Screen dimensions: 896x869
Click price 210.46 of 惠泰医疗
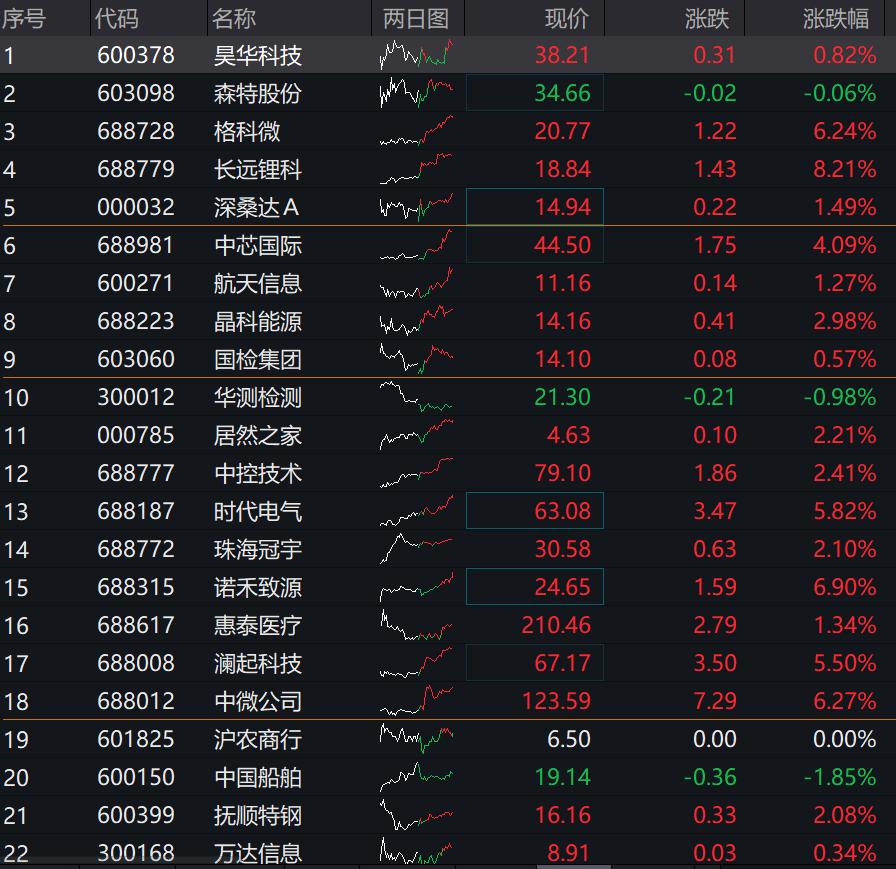pos(556,626)
